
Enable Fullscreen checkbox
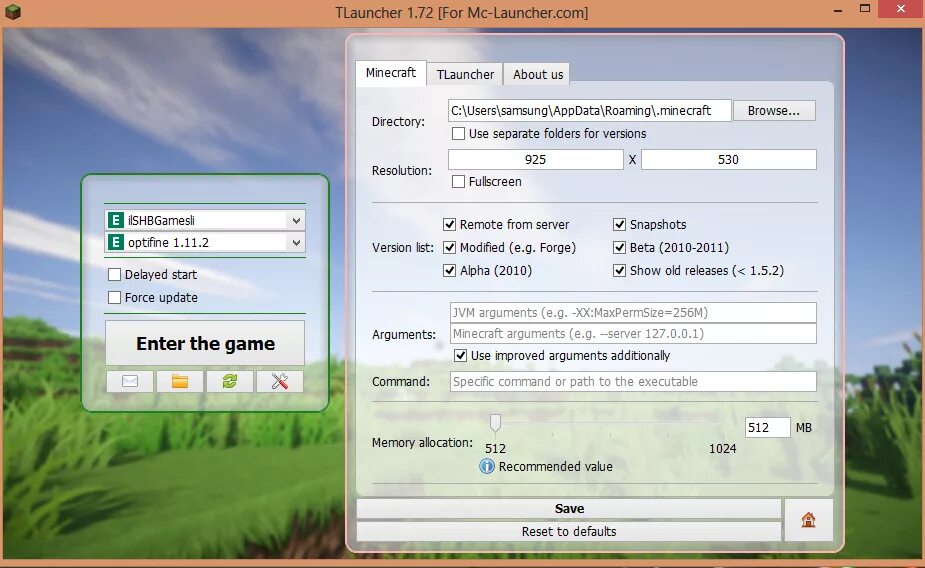[458, 182]
